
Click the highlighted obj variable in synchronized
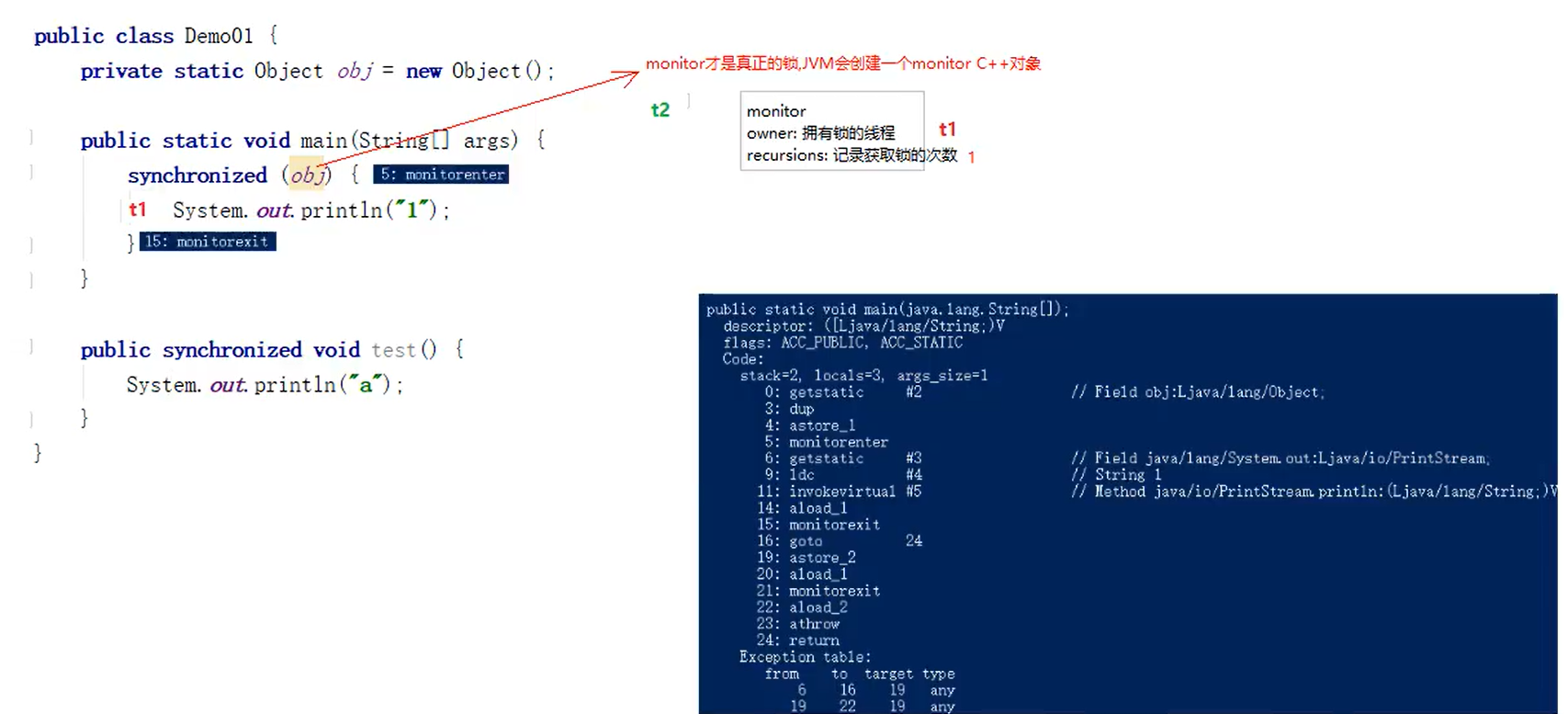pyautogui.click(x=308, y=175)
